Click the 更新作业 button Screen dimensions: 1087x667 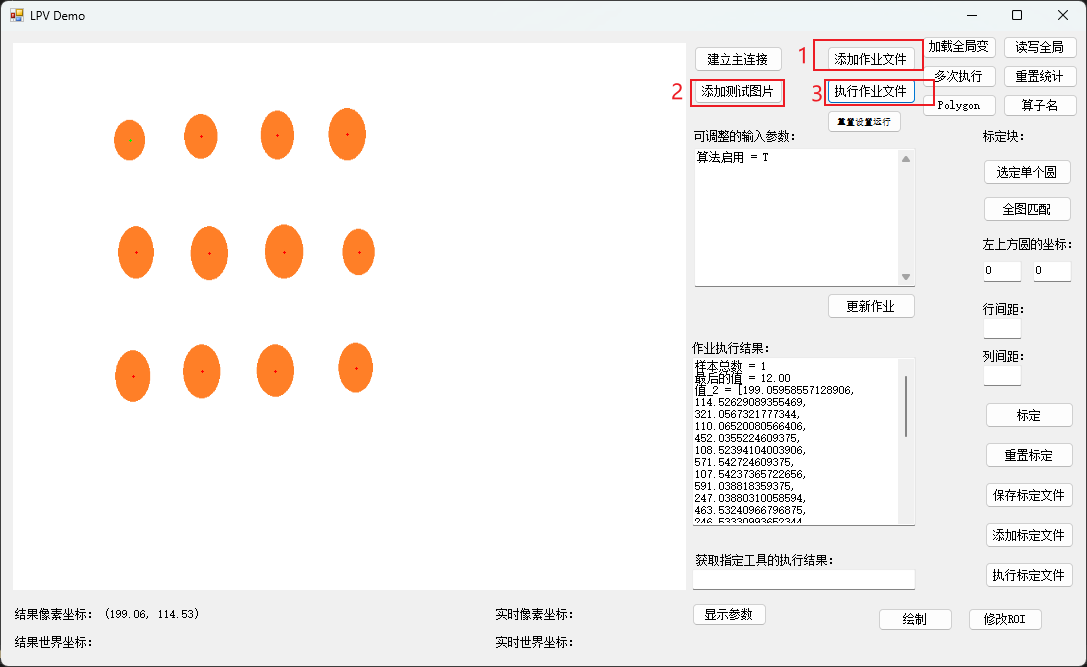click(x=871, y=306)
